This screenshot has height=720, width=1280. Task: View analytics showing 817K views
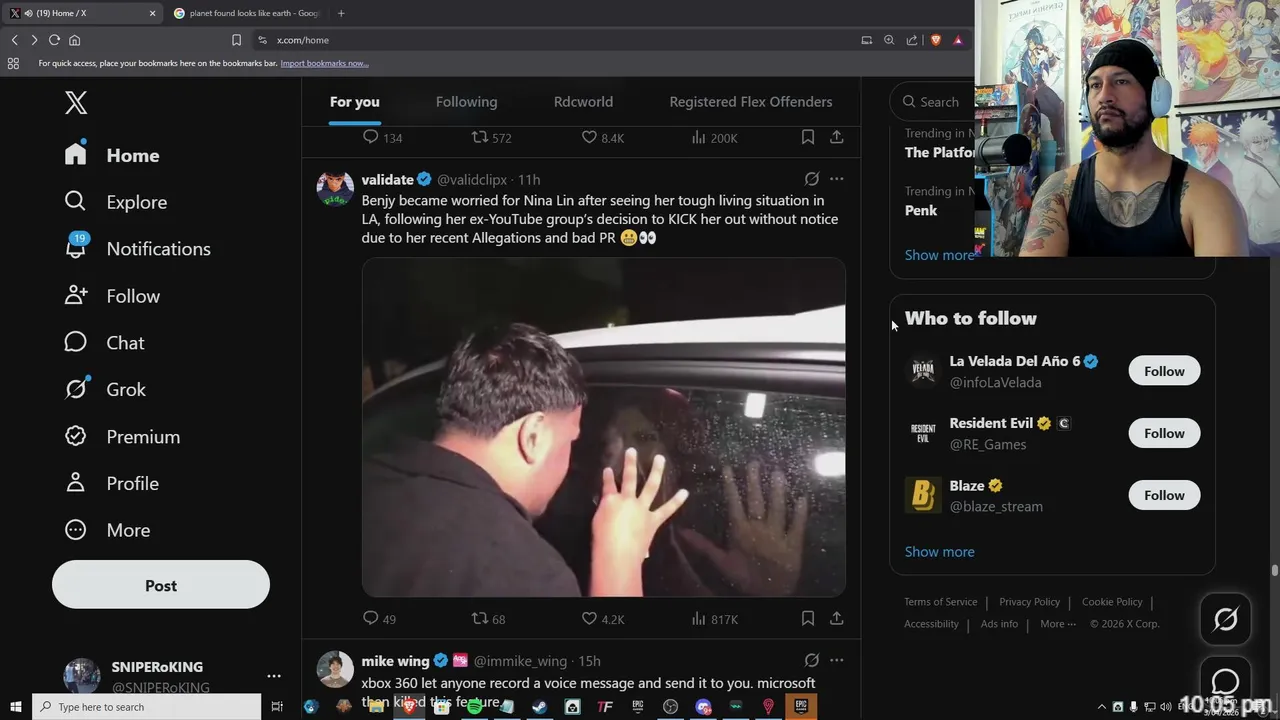[x=714, y=619]
